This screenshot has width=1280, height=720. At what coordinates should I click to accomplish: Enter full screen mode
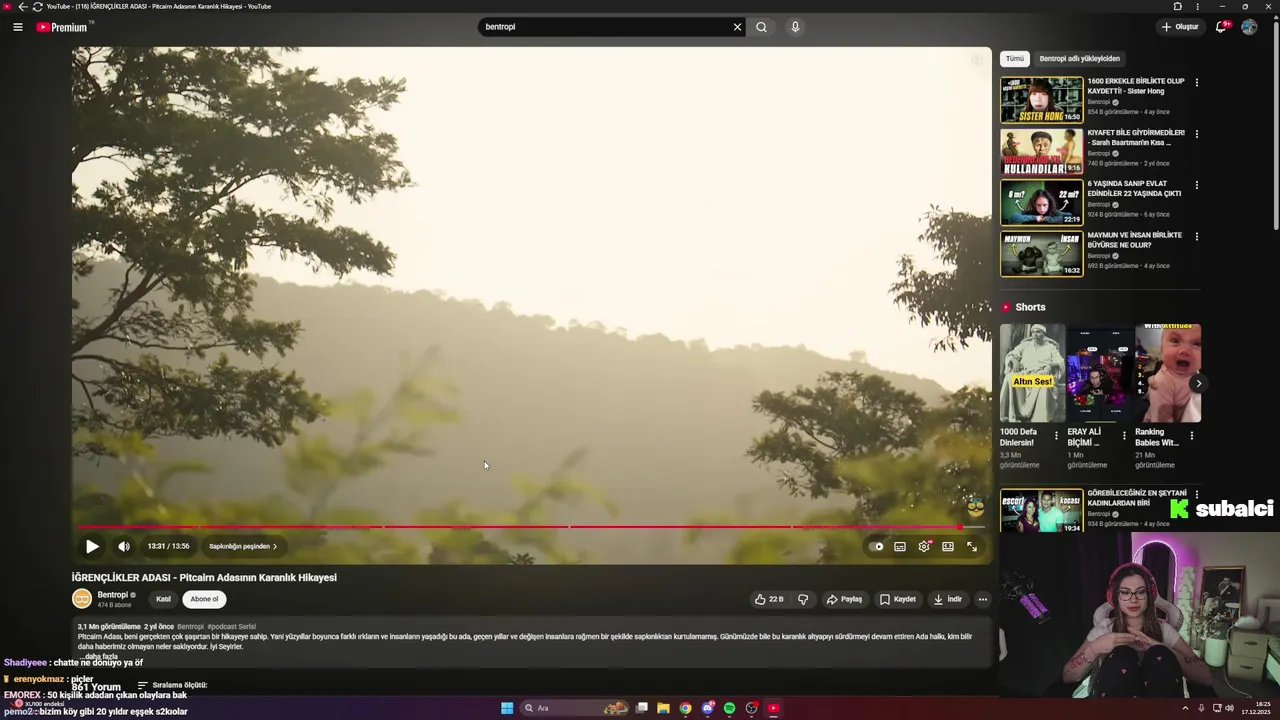tap(972, 546)
